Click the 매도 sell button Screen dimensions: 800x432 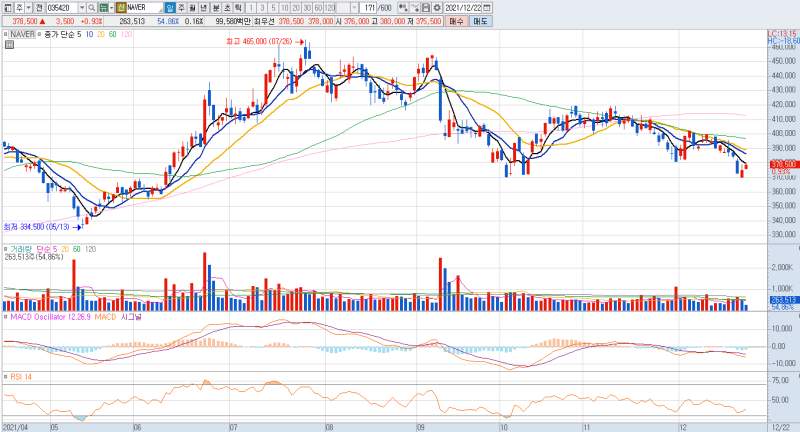pyautogui.click(x=481, y=21)
